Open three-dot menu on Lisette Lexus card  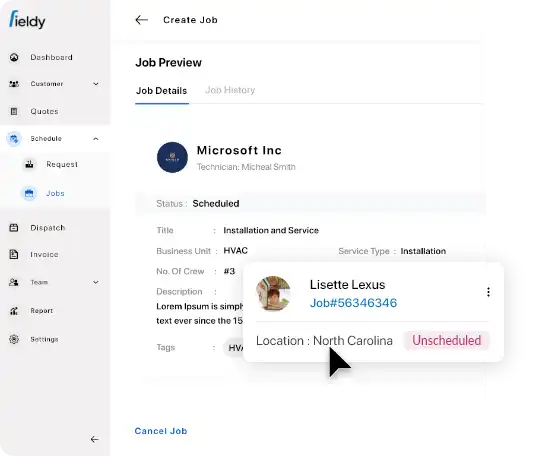[488, 292]
